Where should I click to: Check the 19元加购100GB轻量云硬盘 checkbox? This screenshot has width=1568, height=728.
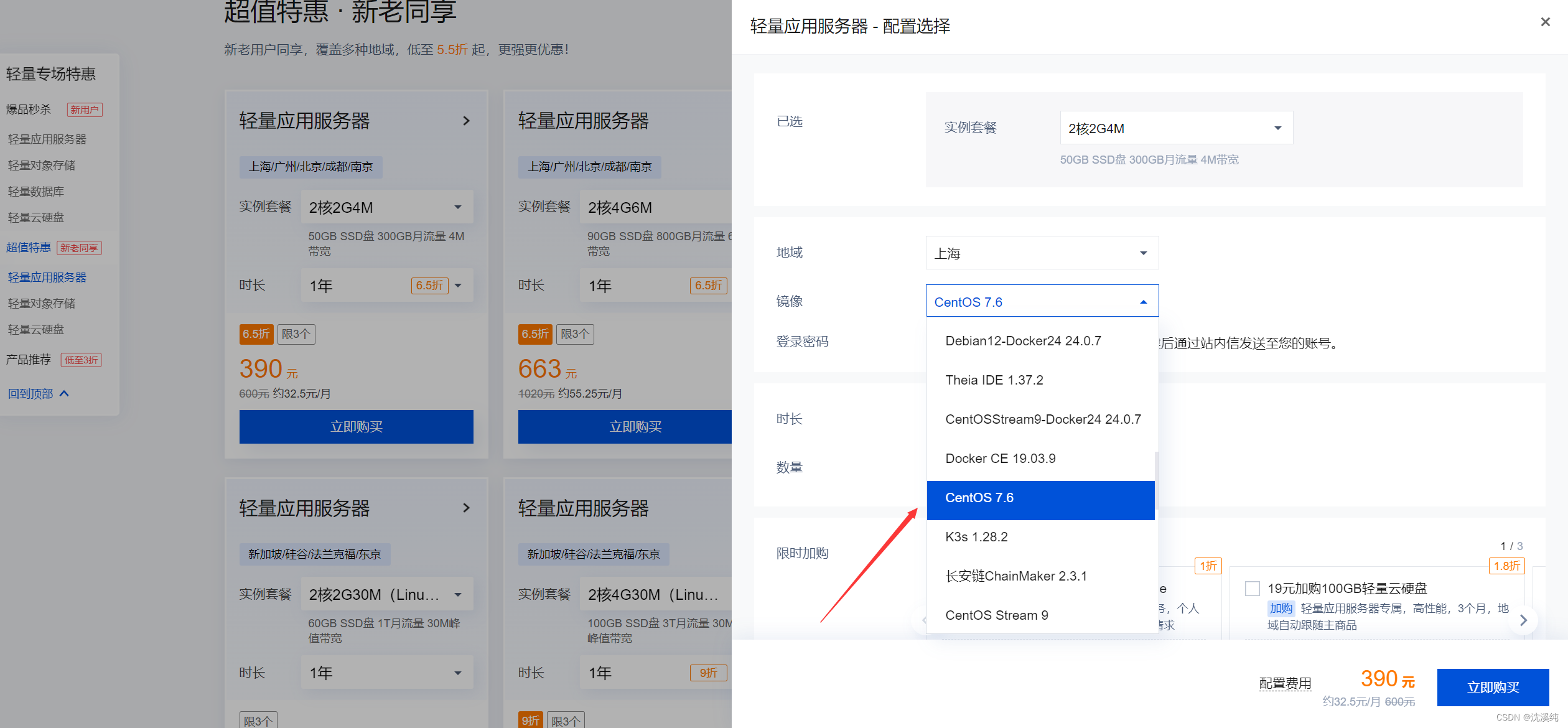coord(1252,588)
